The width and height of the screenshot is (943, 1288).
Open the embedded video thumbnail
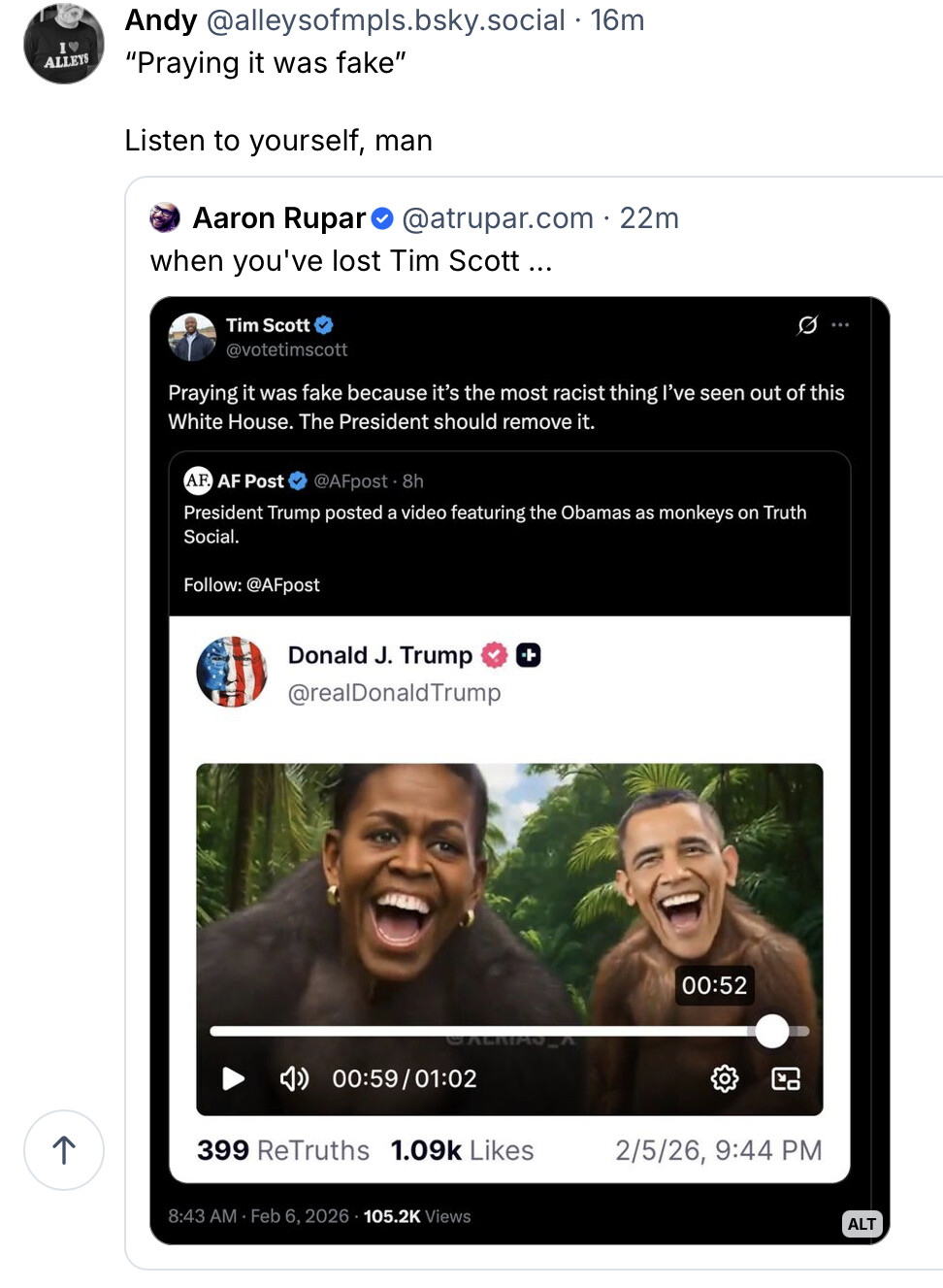point(509,893)
